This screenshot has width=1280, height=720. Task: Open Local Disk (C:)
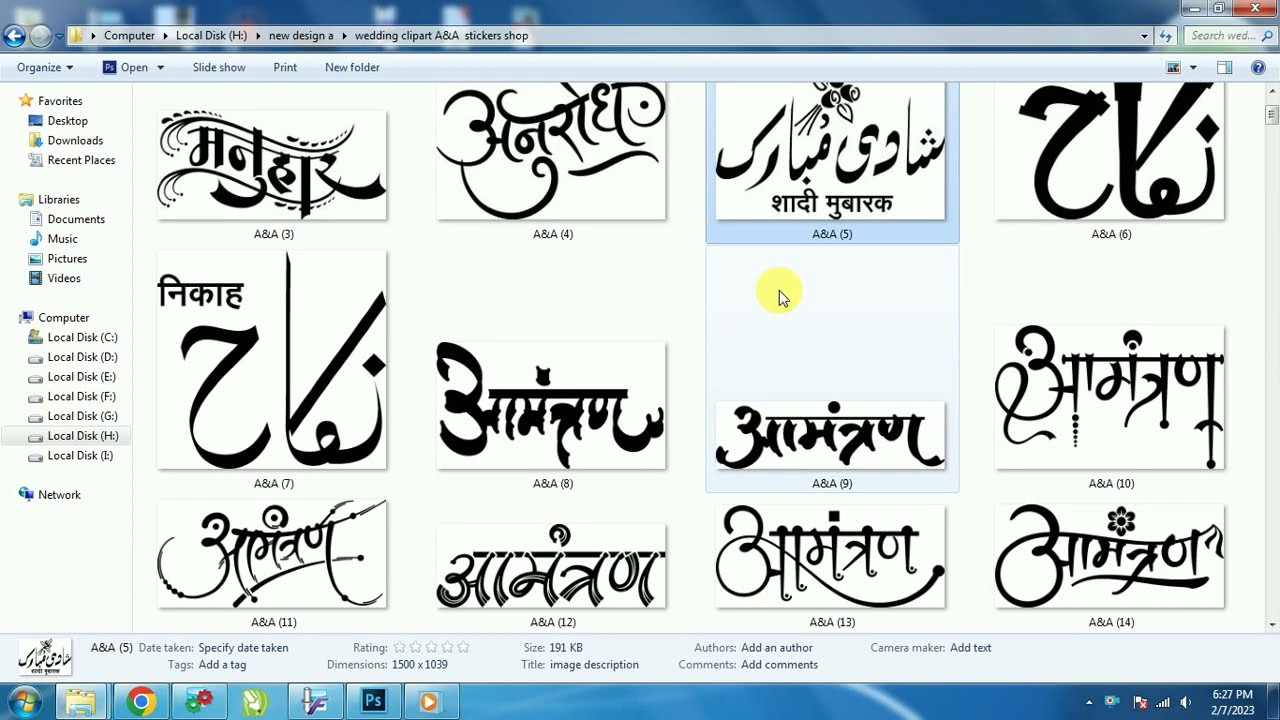[82, 337]
